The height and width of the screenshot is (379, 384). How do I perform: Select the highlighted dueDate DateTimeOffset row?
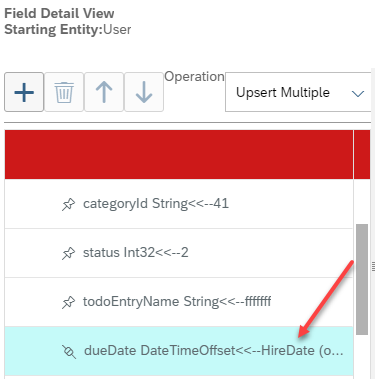coord(179,351)
